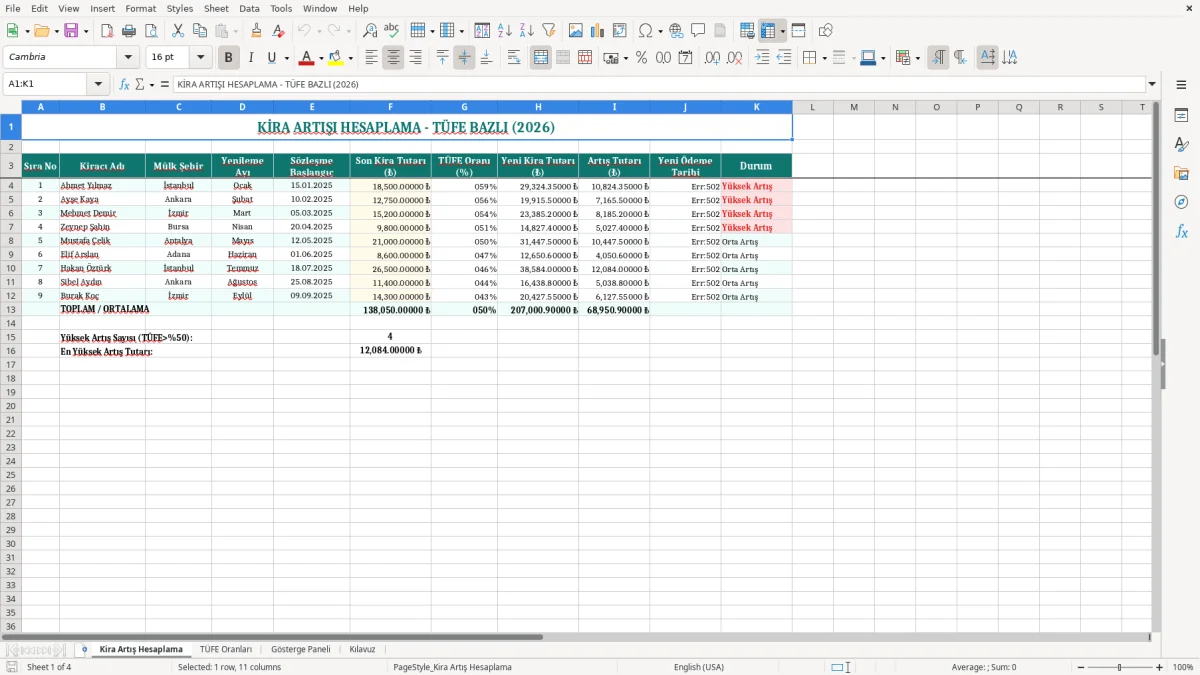Switch to the Gösterge Paneli sheet tab
1200x675 pixels.
coord(300,649)
